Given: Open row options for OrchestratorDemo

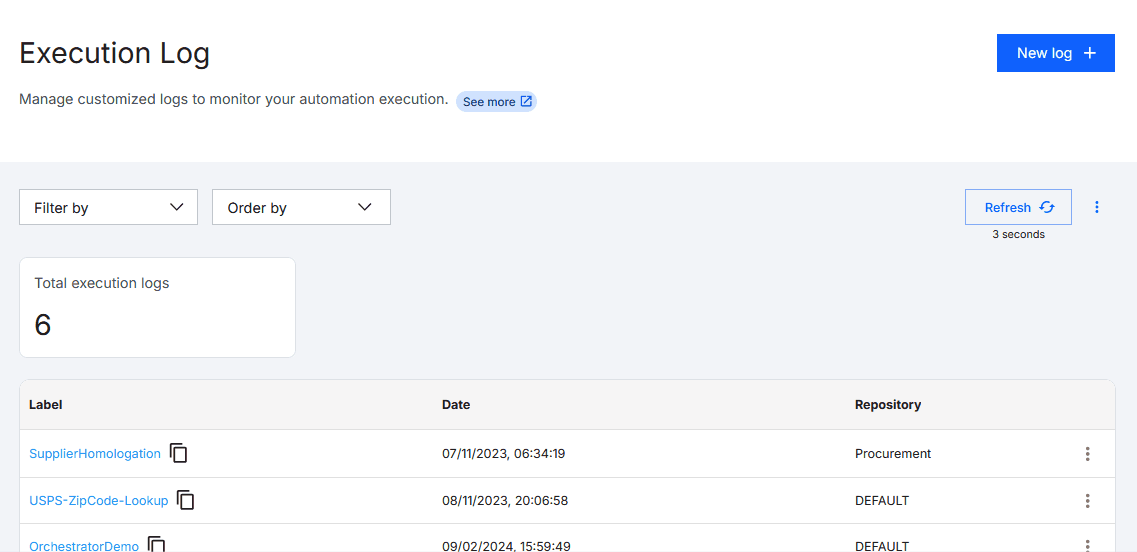Looking at the screenshot, I should point(1087,545).
